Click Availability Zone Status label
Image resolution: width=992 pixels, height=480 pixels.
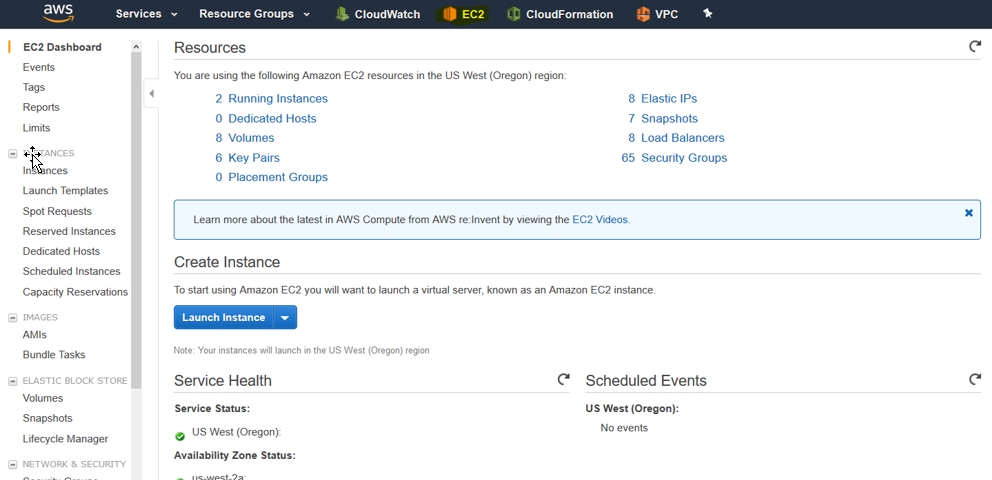(235, 455)
